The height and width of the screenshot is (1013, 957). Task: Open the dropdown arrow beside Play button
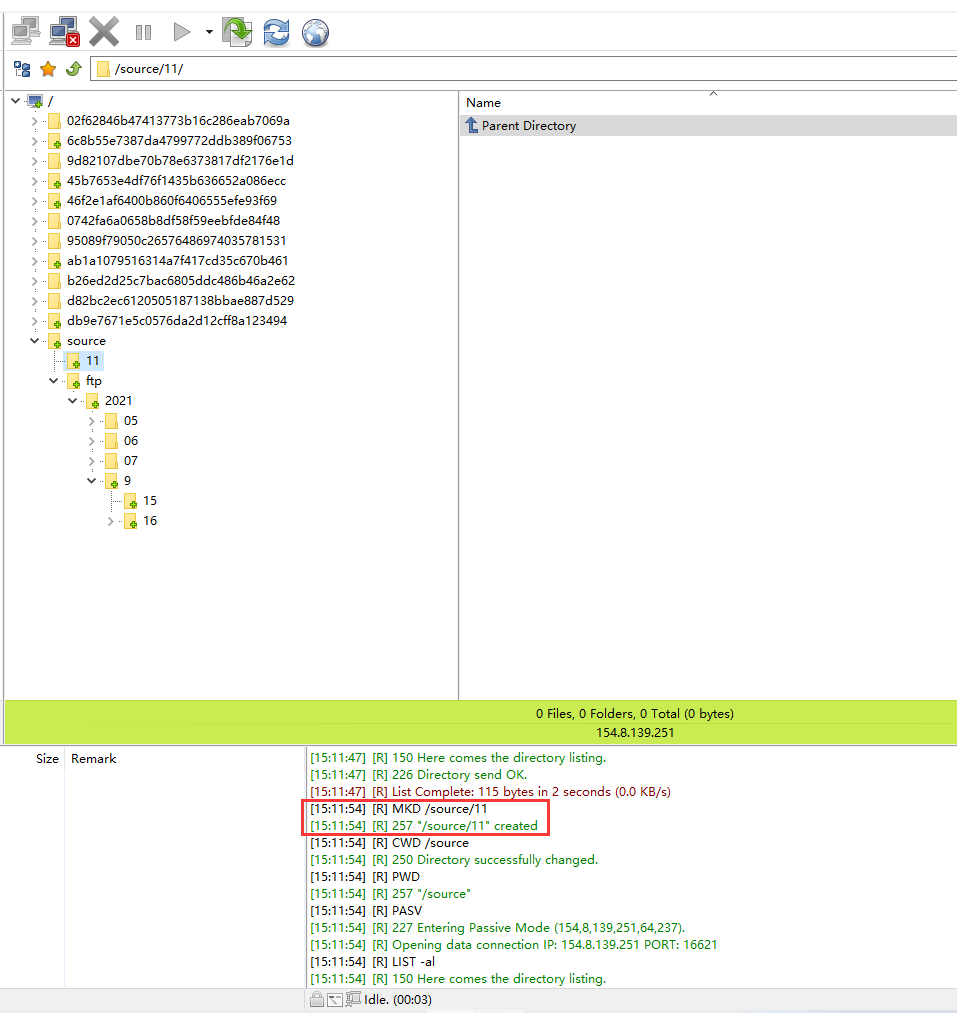click(x=209, y=32)
